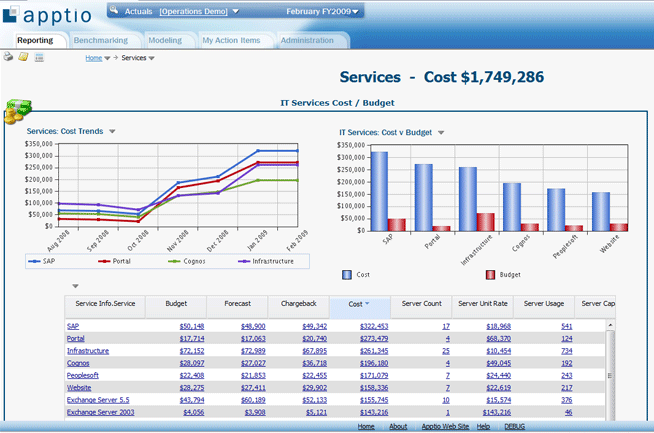Click the table vertical scrollbar thumb

point(610,375)
